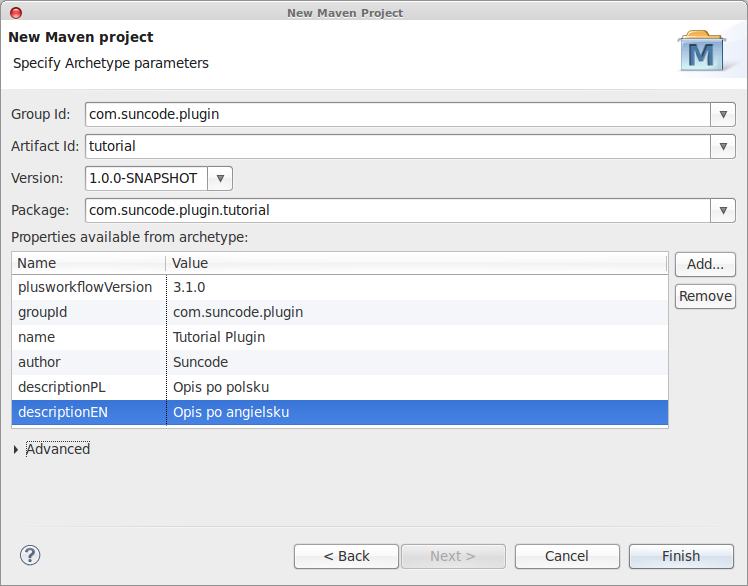Click the Add... property button
This screenshot has height=586, width=748.
(x=705, y=264)
